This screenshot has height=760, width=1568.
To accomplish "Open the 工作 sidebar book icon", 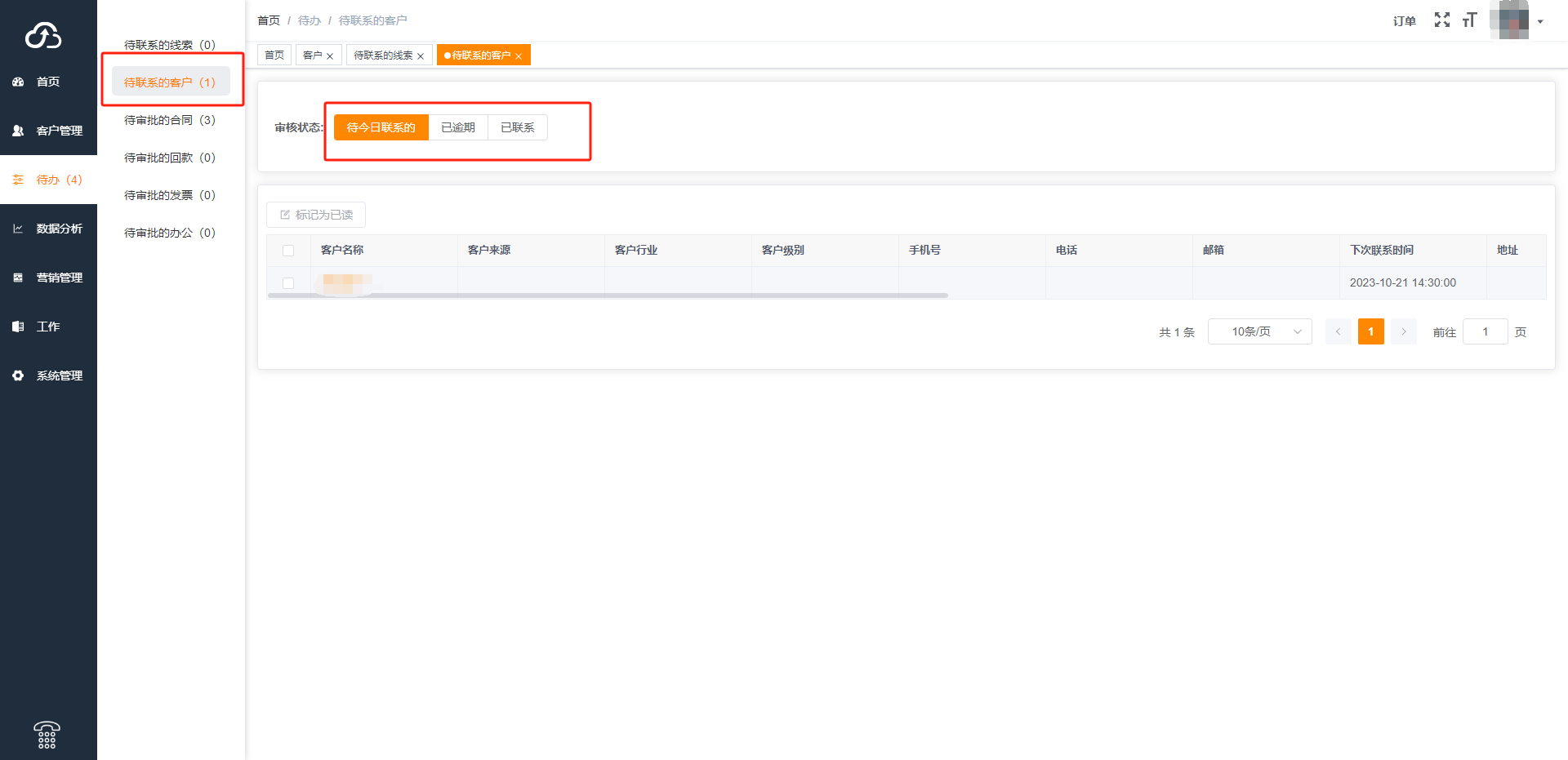I will (x=18, y=327).
